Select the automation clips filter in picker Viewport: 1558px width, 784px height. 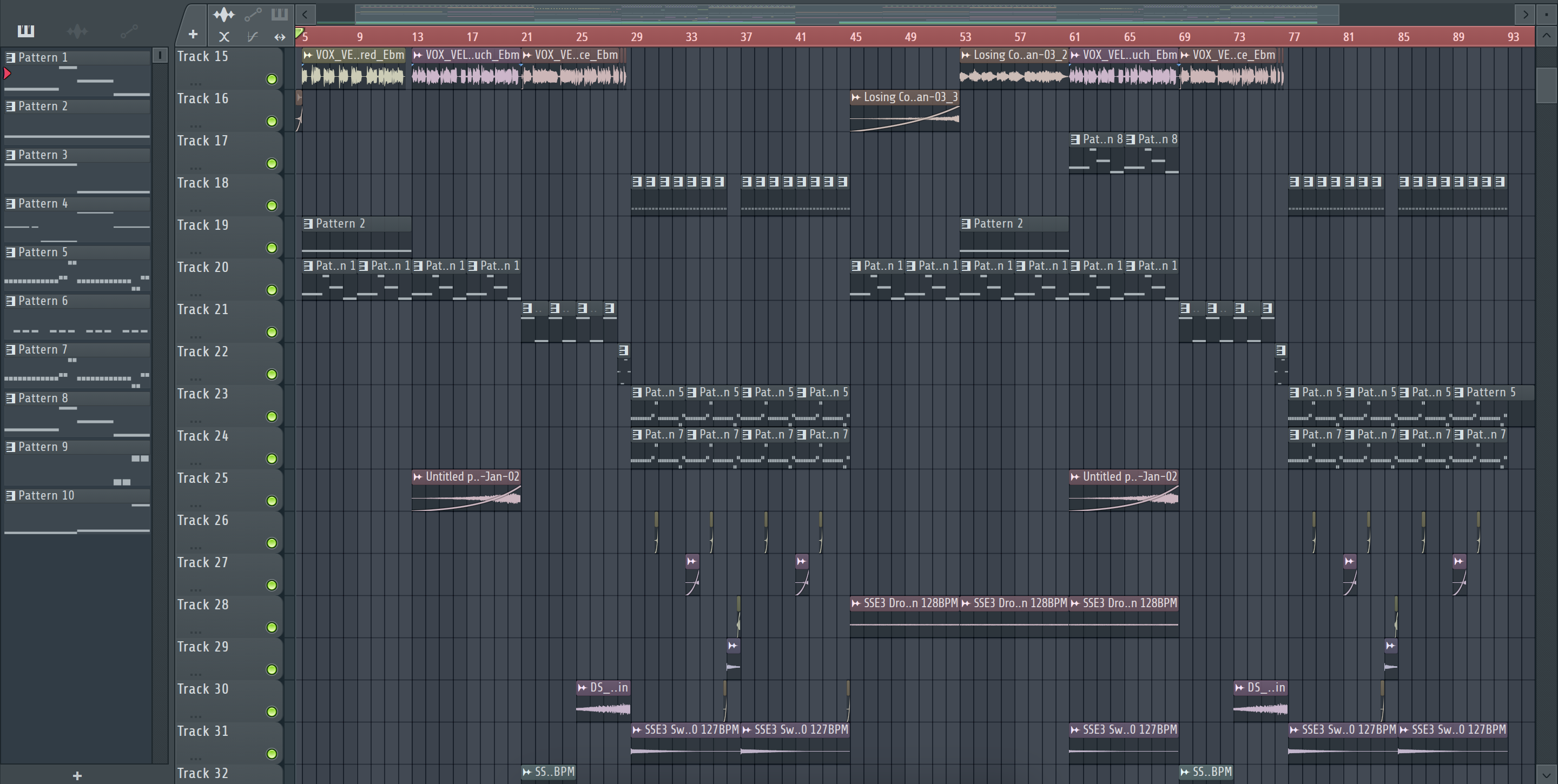(129, 31)
